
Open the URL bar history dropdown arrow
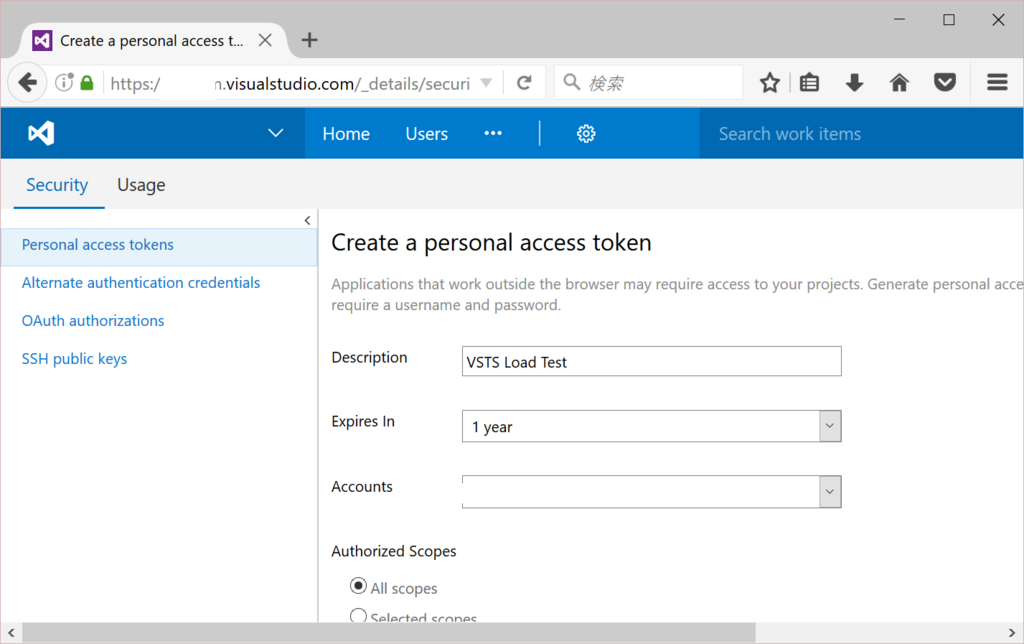[486, 83]
